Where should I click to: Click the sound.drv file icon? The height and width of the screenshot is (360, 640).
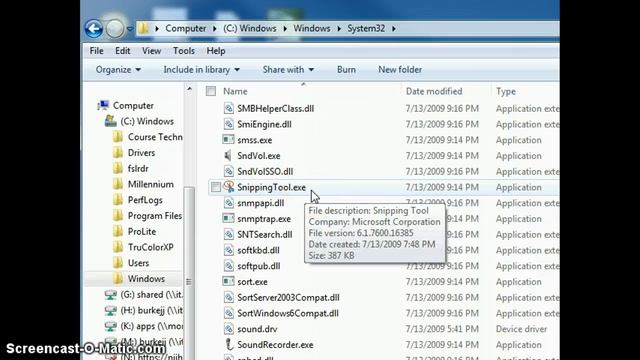pyautogui.click(x=229, y=329)
